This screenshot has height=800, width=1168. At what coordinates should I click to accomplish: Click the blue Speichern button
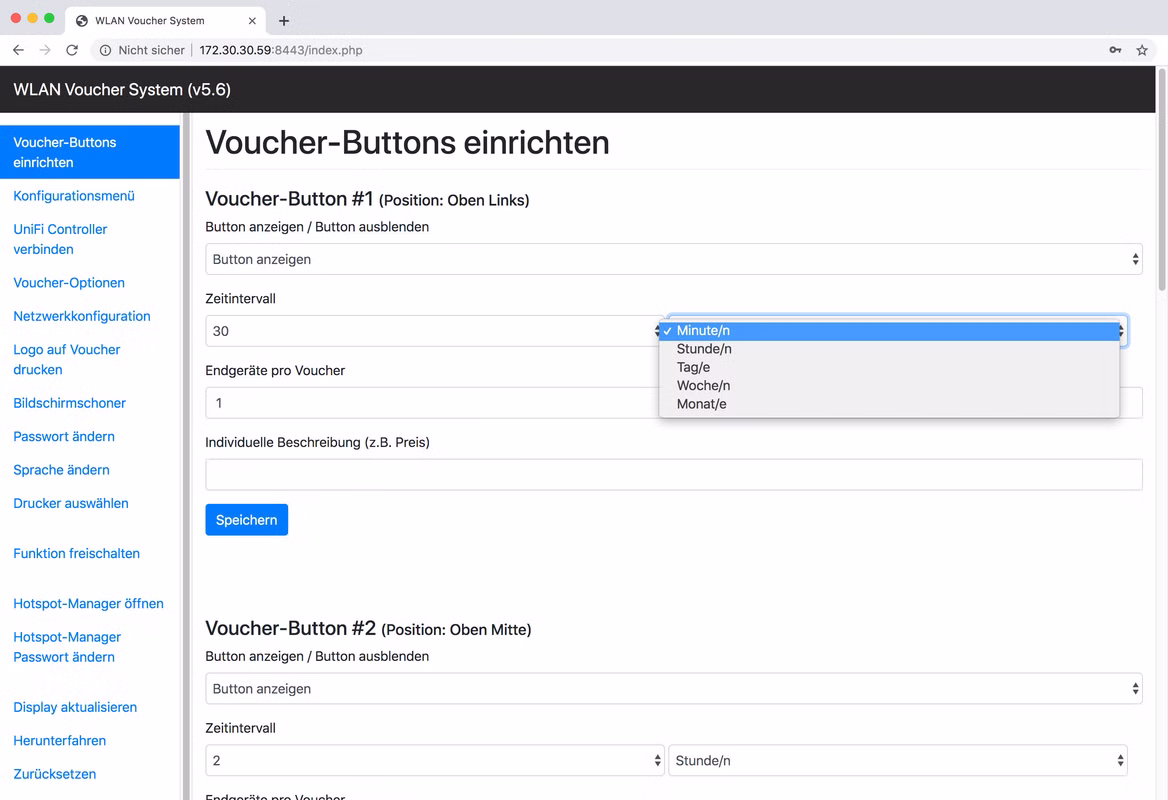click(246, 520)
